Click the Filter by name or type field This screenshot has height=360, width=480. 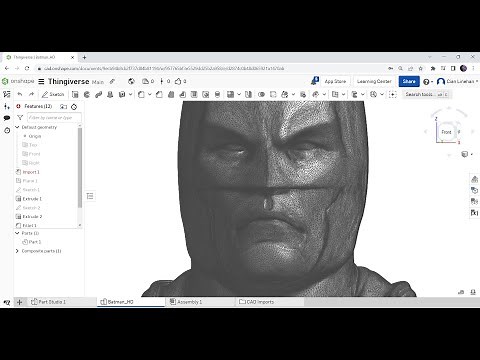pyautogui.click(x=54, y=118)
